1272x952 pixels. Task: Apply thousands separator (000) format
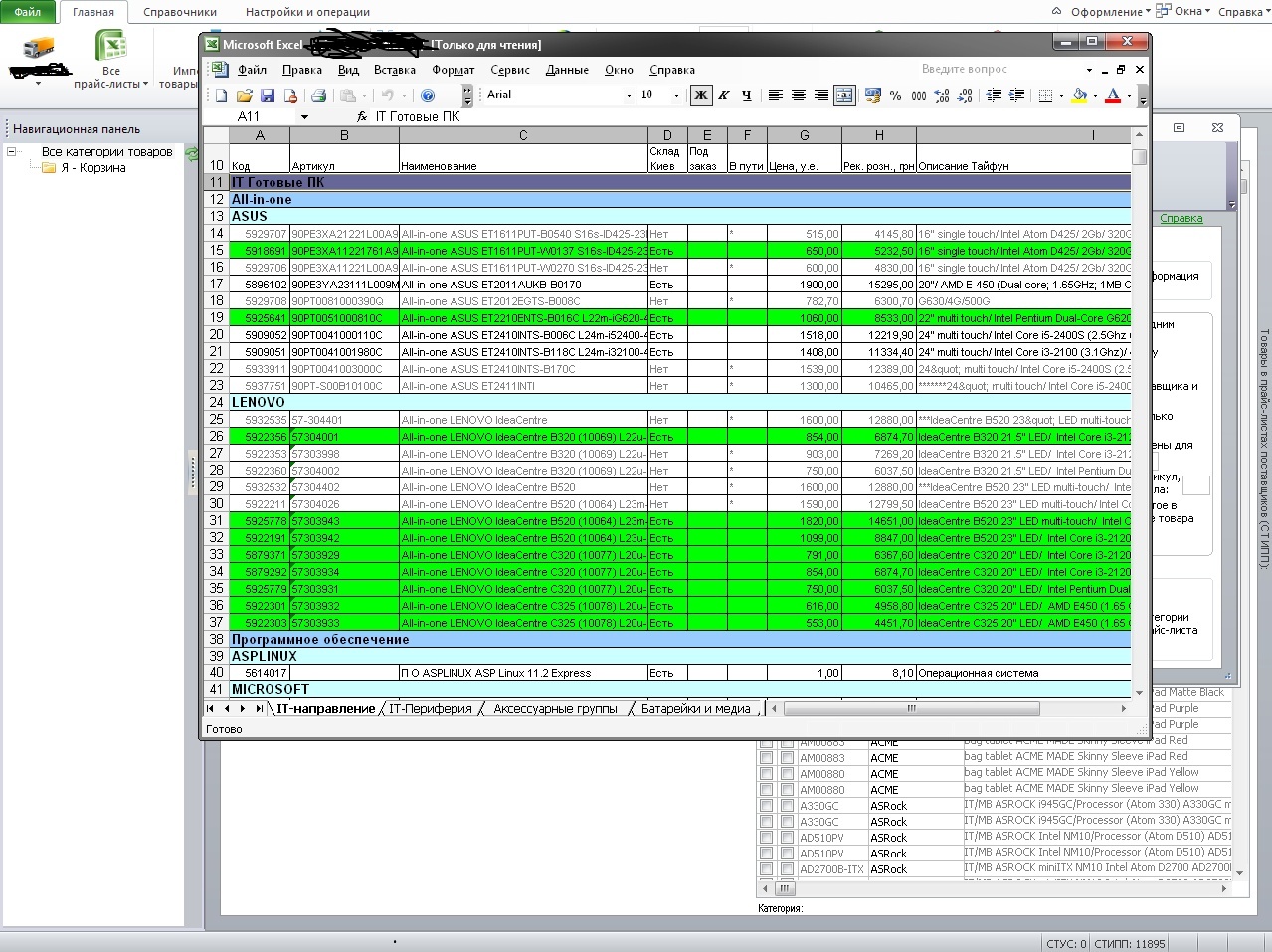(x=919, y=95)
